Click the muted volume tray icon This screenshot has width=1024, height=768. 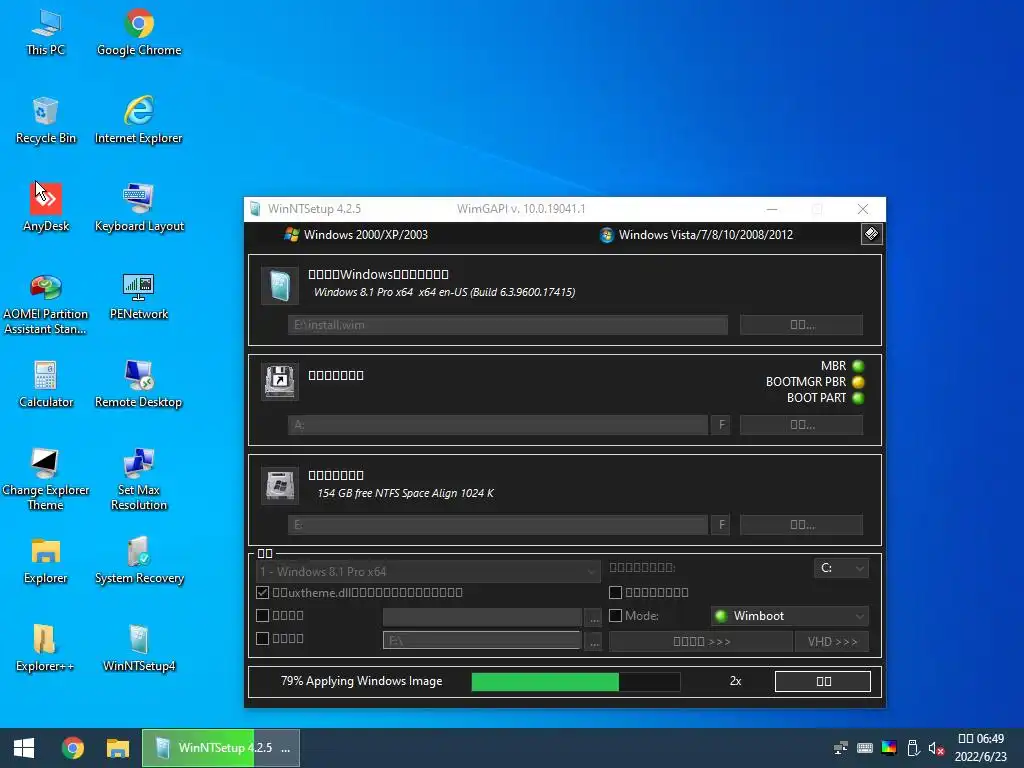pyautogui.click(x=936, y=748)
